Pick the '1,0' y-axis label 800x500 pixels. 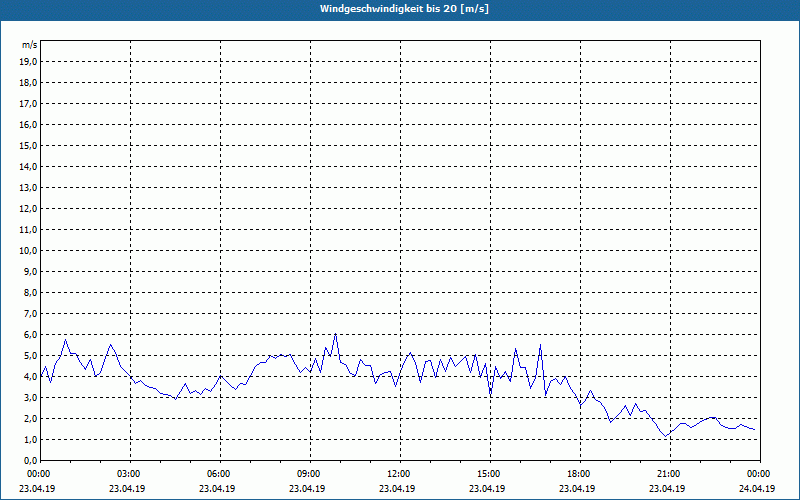click(30, 439)
